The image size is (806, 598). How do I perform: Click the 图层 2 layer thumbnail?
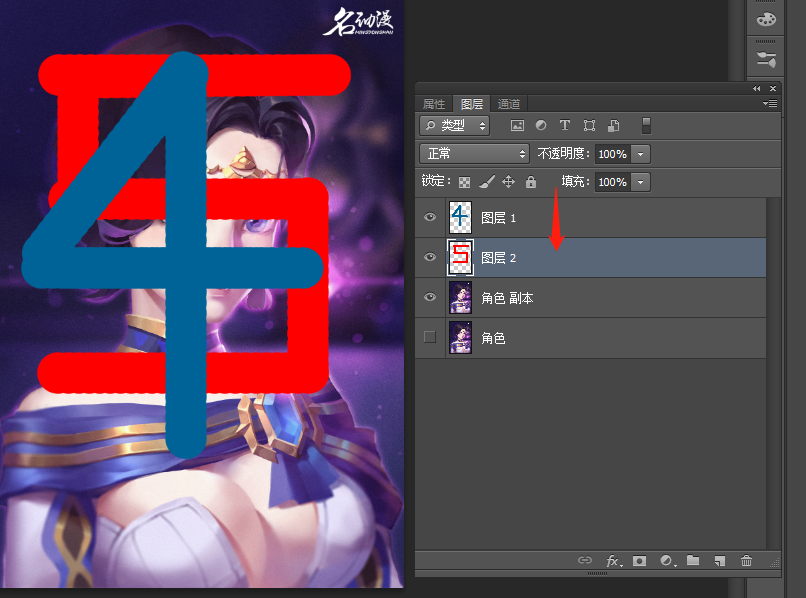point(460,258)
